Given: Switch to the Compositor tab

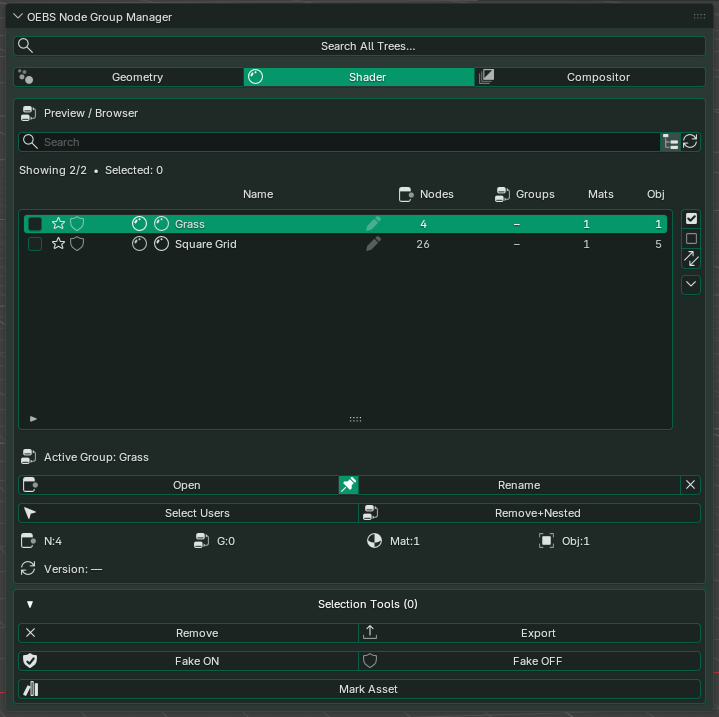Looking at the screenshot, I should (x=590, y=77).
